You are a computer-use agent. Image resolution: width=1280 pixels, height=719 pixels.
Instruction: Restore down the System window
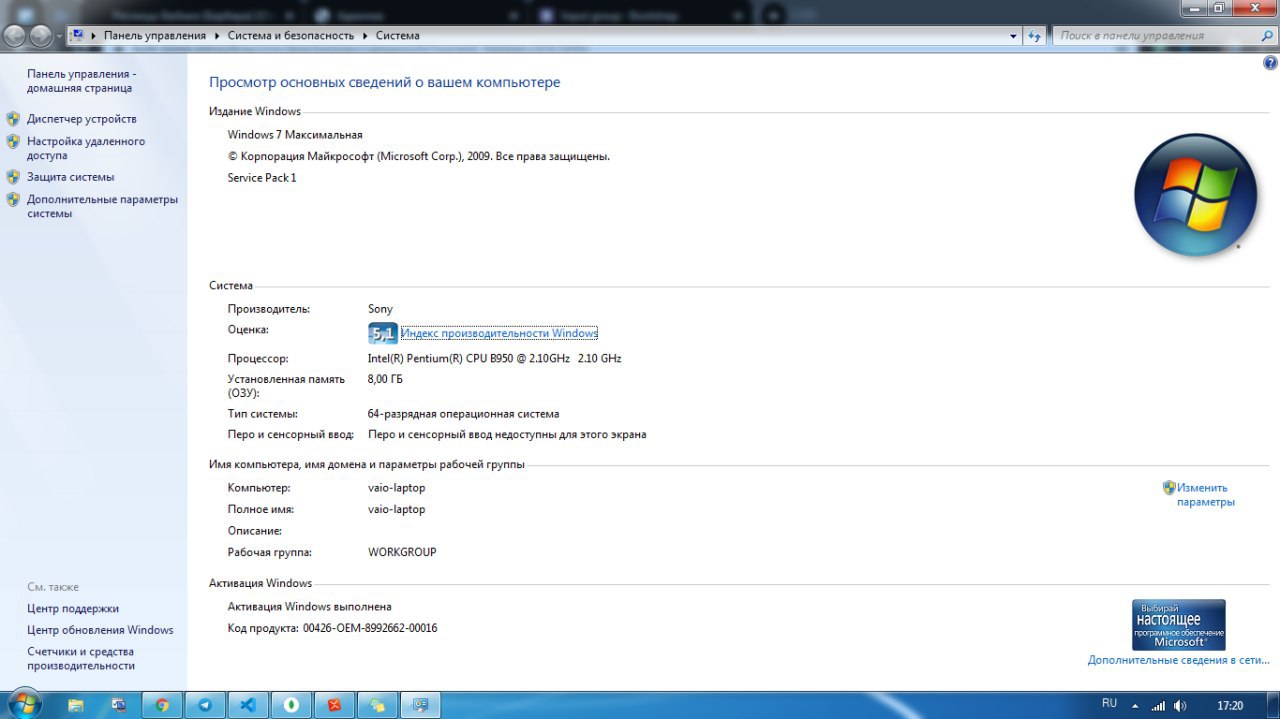pyautogui.click(x=1219, y=8)
